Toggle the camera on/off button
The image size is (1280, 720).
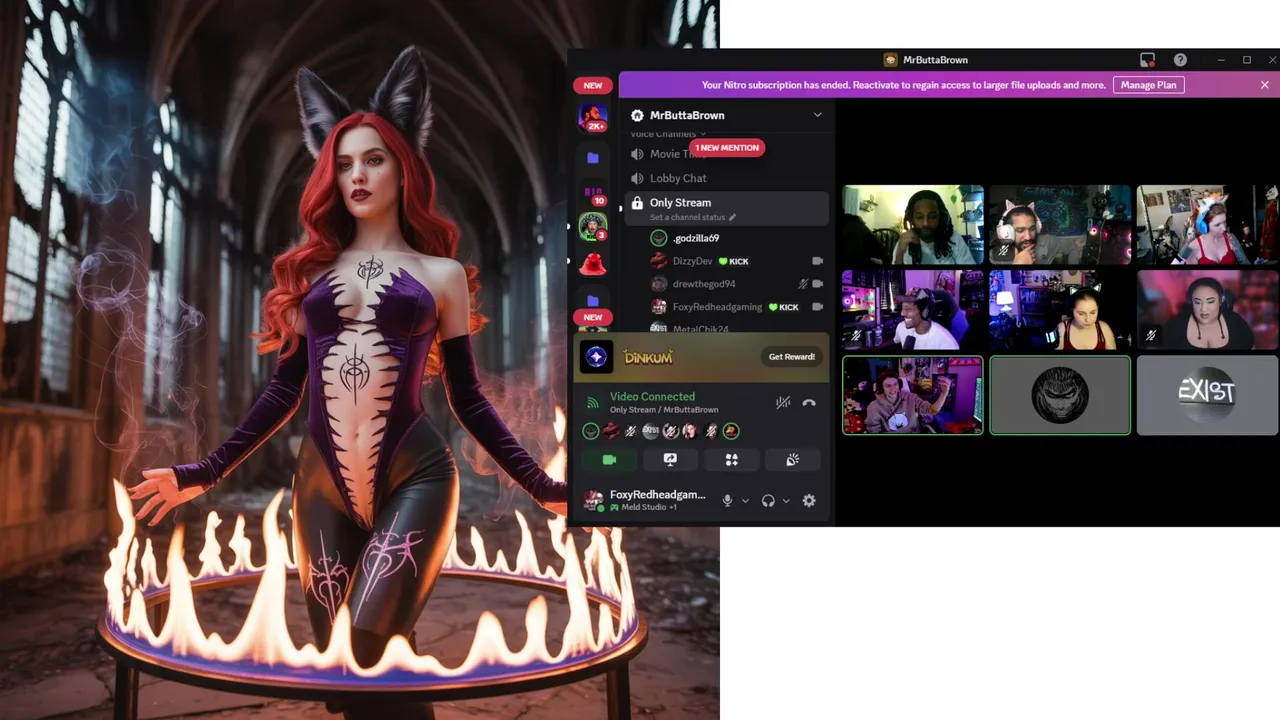609,460
